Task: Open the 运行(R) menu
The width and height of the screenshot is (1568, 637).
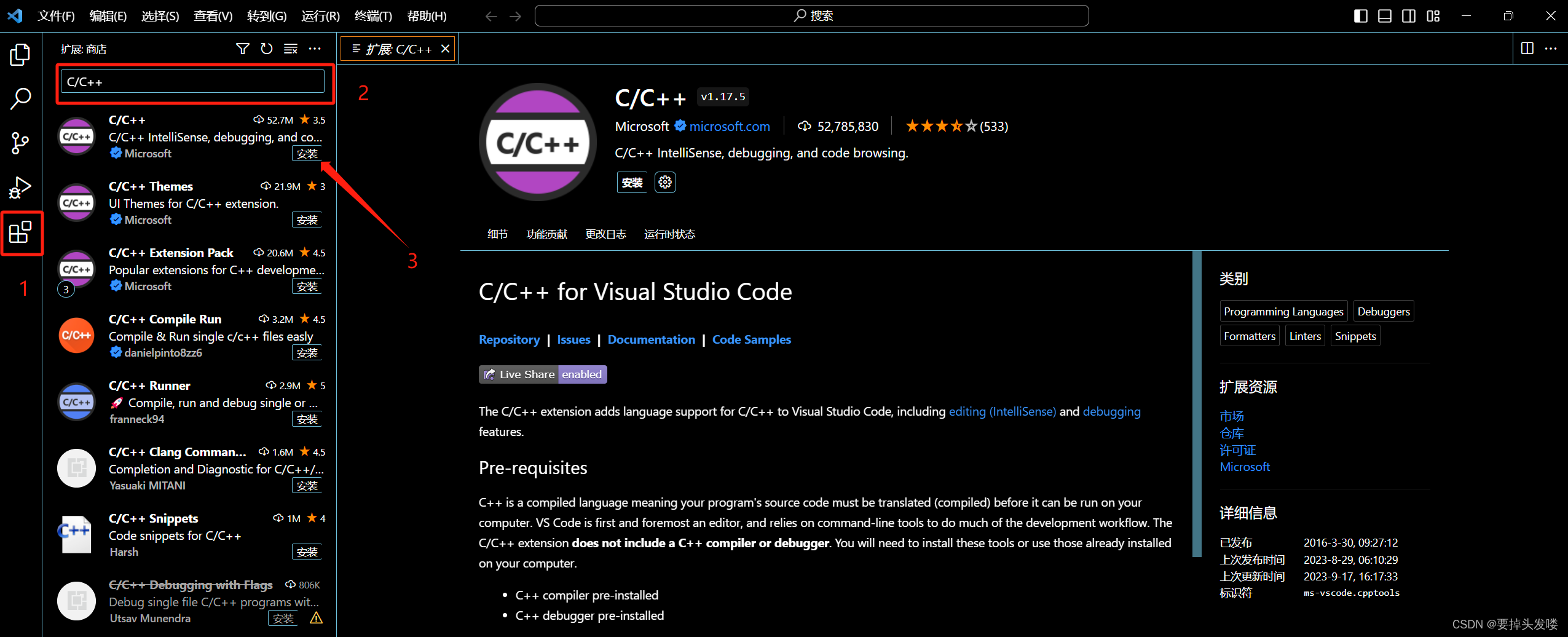Action: tap(320, 16)
